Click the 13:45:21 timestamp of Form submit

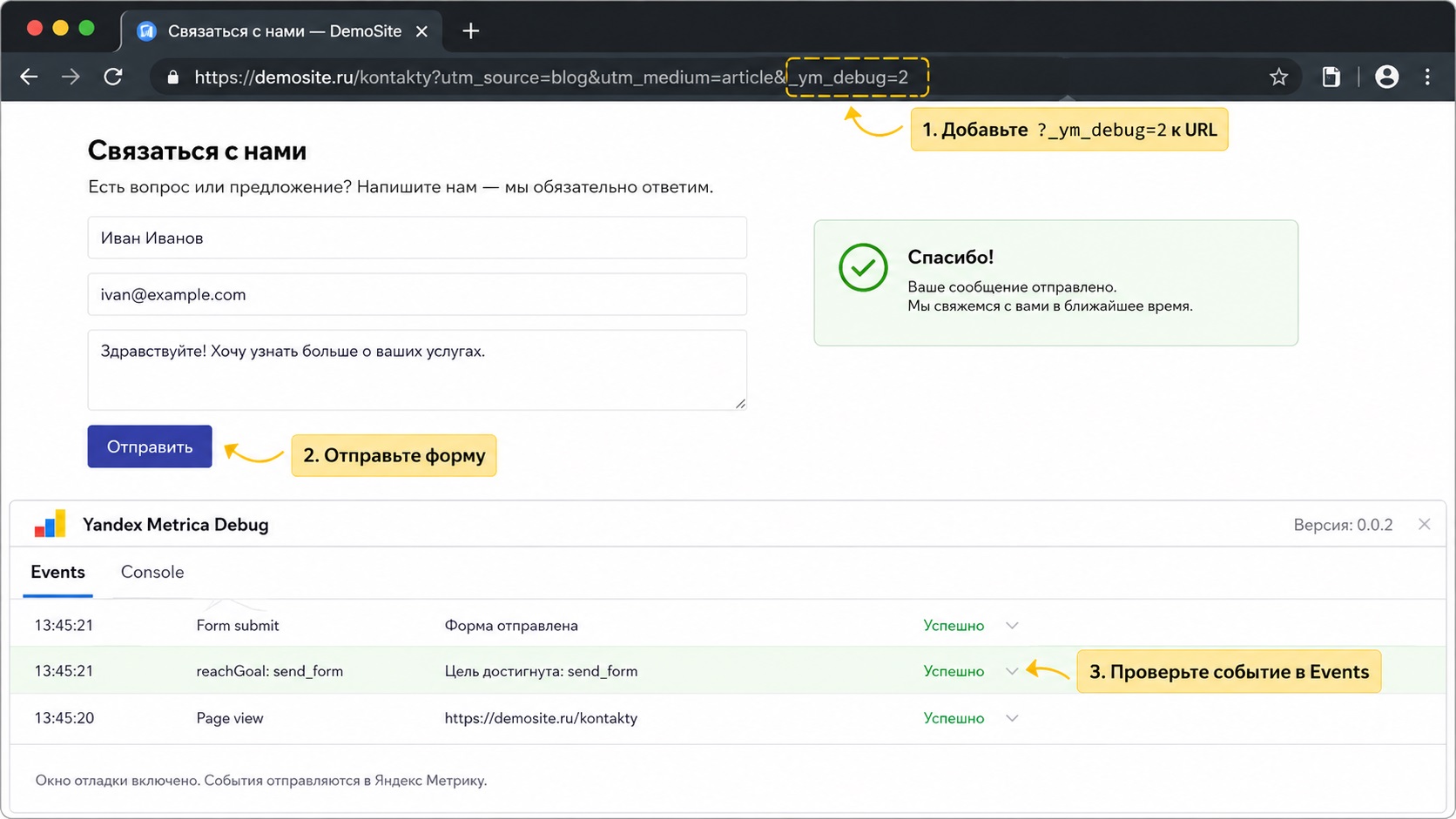click(x=64, y=626)
